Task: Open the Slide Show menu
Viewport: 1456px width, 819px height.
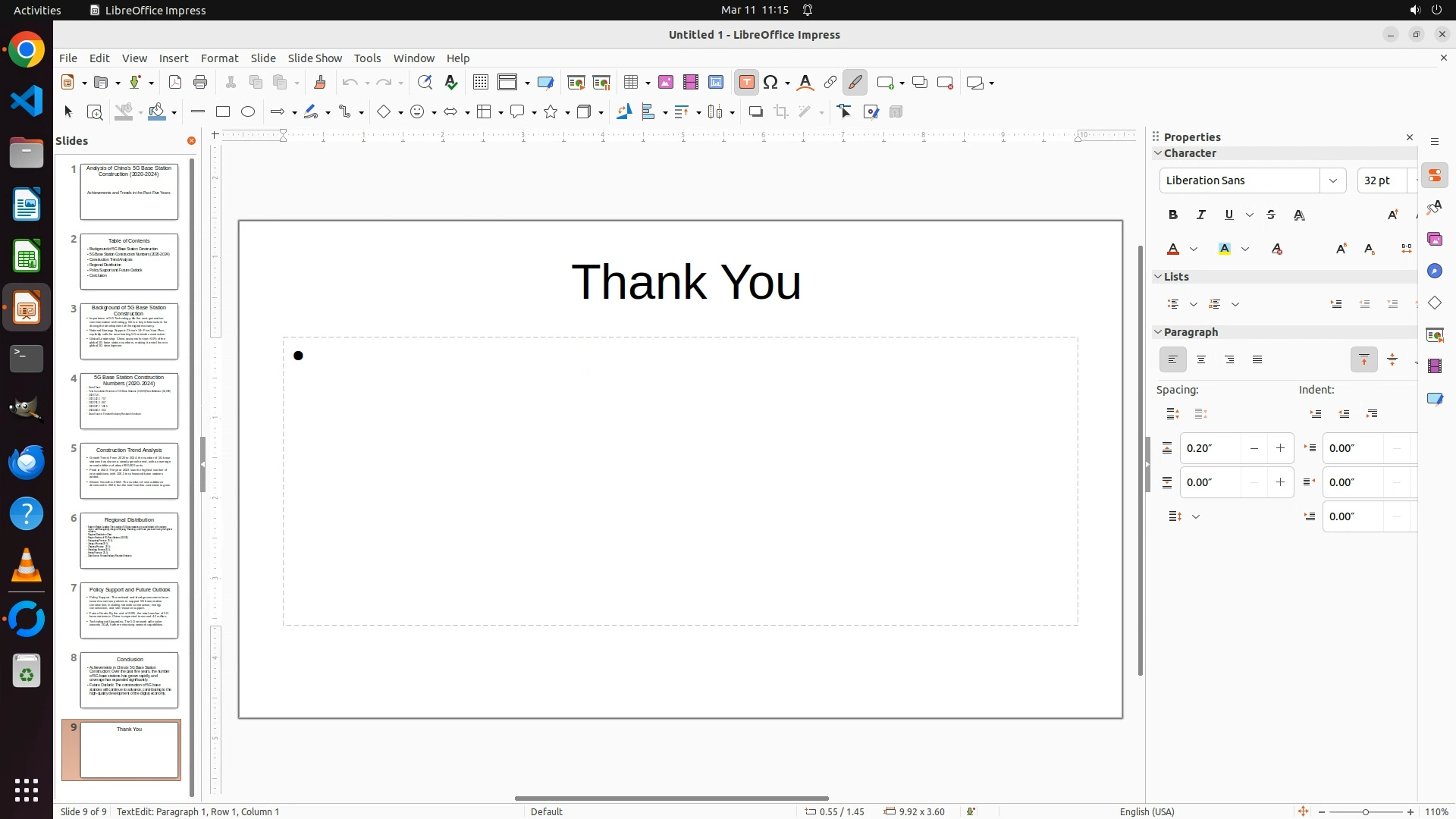Action: pyautogui.click(x=315, y=58)
